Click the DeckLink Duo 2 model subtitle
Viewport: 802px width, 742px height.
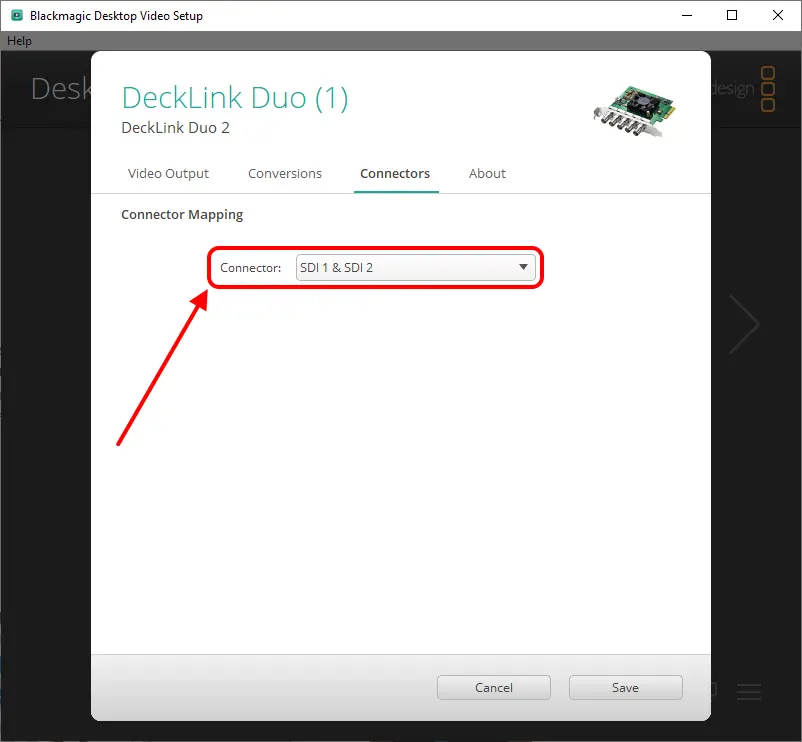(x=175, y=128)
